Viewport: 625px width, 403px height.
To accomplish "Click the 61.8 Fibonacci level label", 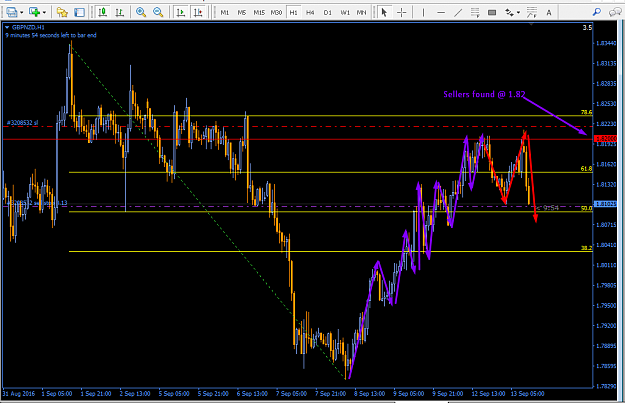I will pyautogui.click(x=586, y=169).
